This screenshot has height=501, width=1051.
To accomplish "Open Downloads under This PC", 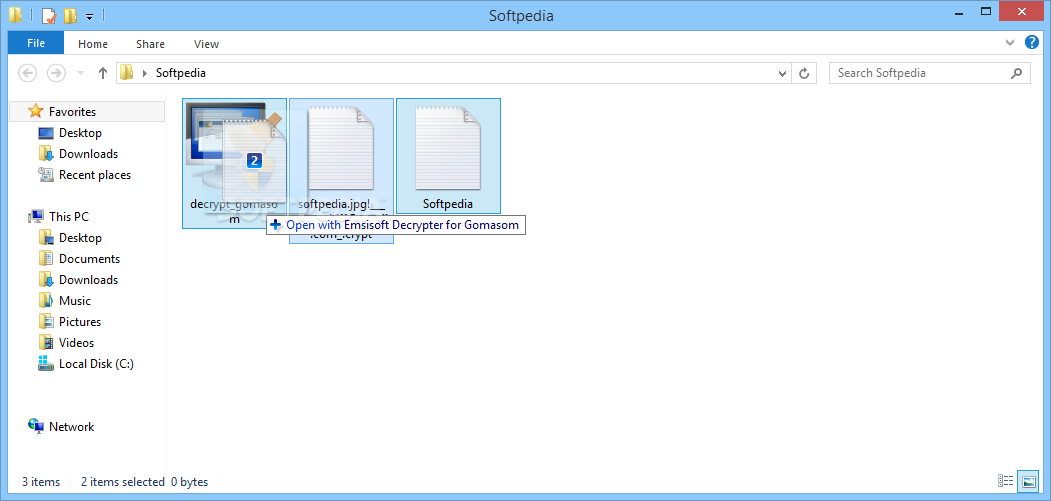I will point(88,280).
